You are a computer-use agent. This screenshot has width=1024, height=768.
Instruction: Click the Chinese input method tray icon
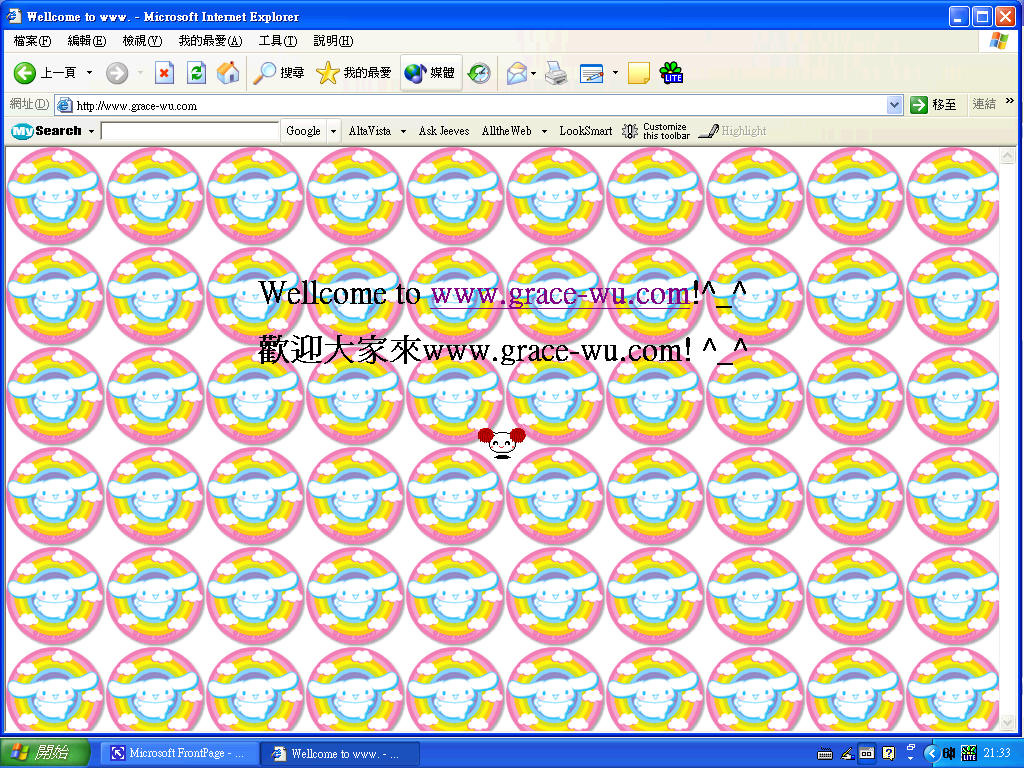949,754
